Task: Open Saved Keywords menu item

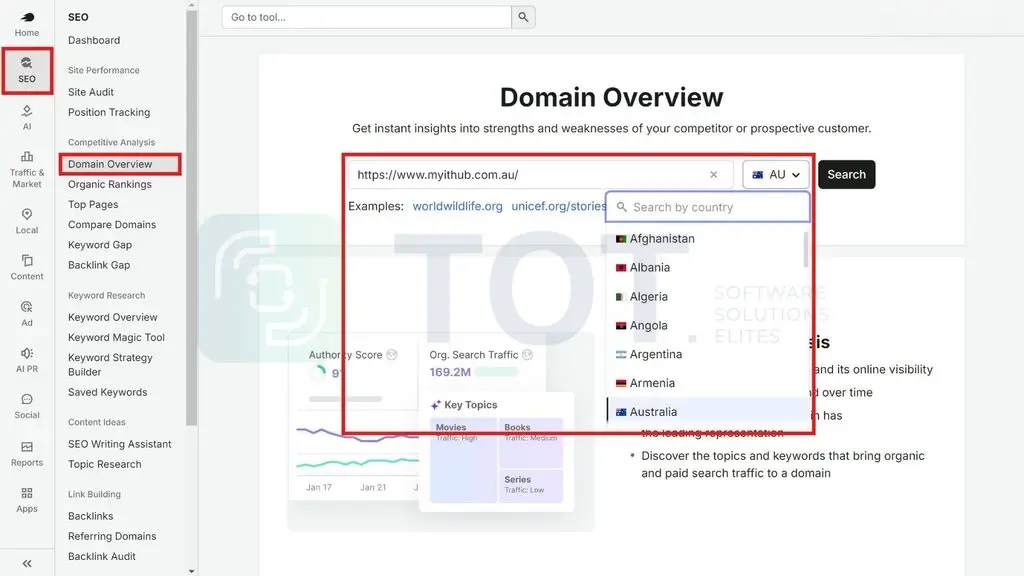Action: [x=108, y=392]
